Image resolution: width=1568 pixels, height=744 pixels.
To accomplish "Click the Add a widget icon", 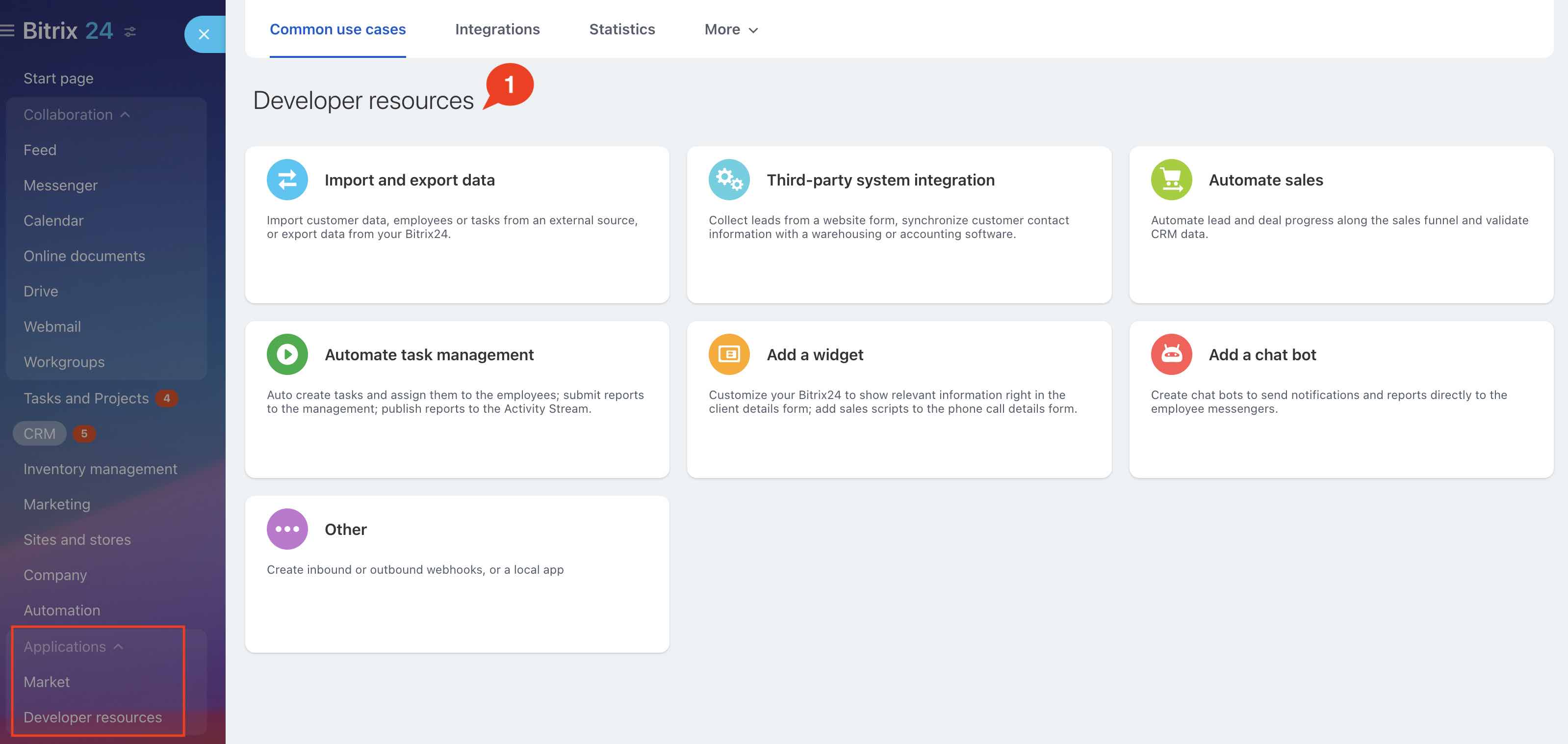I will (728, 353).
